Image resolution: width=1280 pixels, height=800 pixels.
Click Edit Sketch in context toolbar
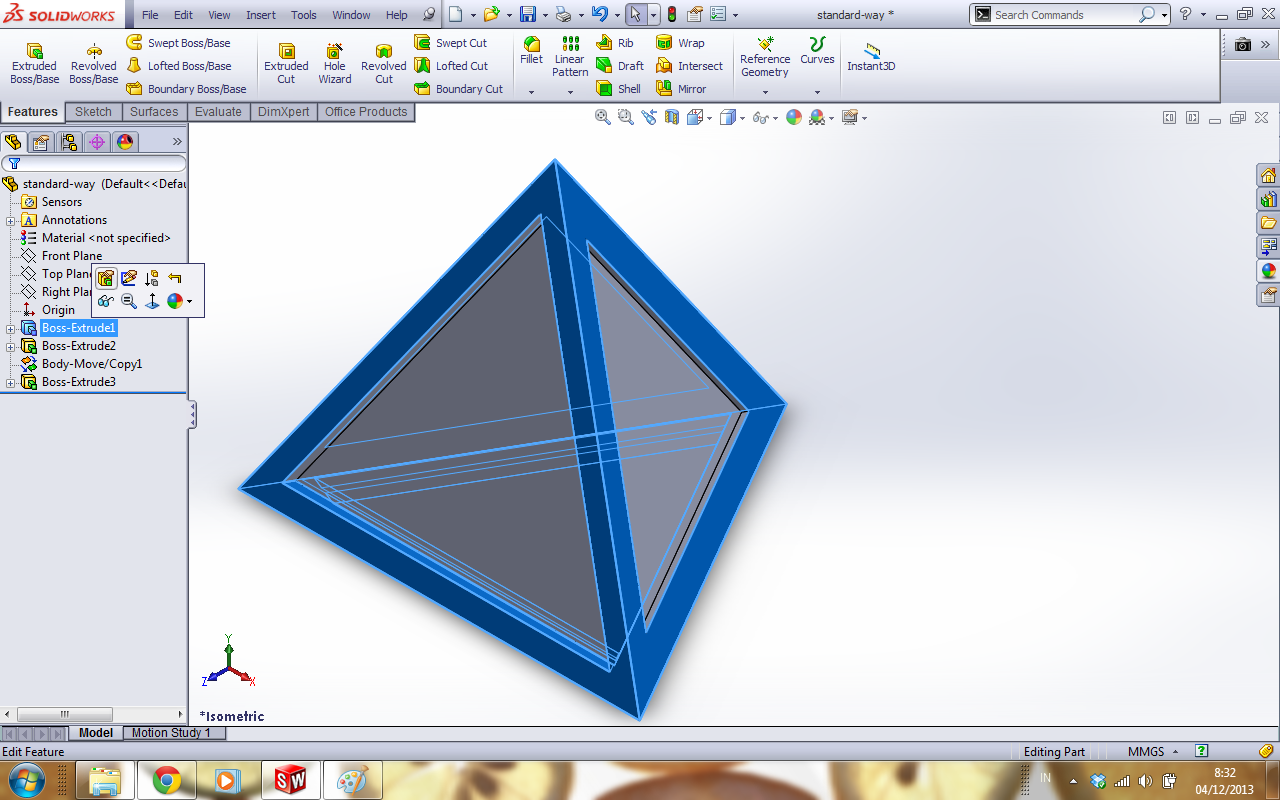tap(129, 278)
